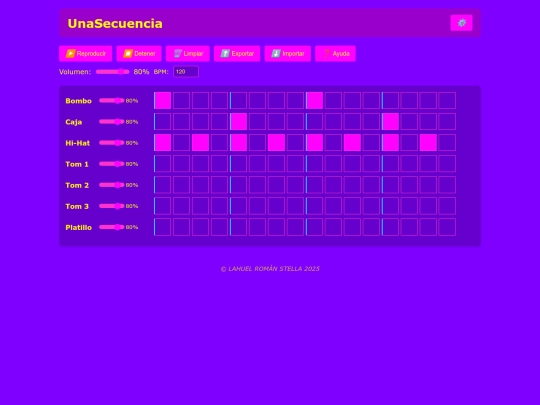Viewport: 540px width, 405px height.
Task: Toggle off Hi-Hat step 11
Action: pyautogui.click(x=352, y=143)
